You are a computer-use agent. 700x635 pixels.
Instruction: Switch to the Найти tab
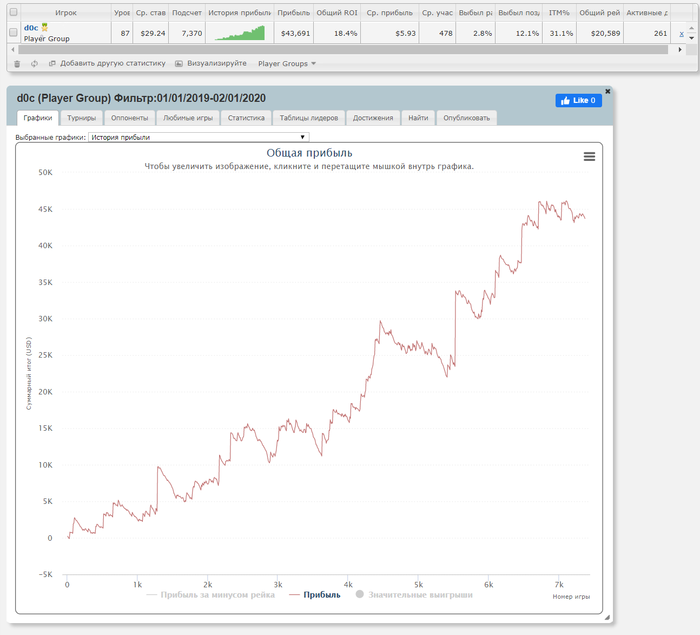[418, 118]
